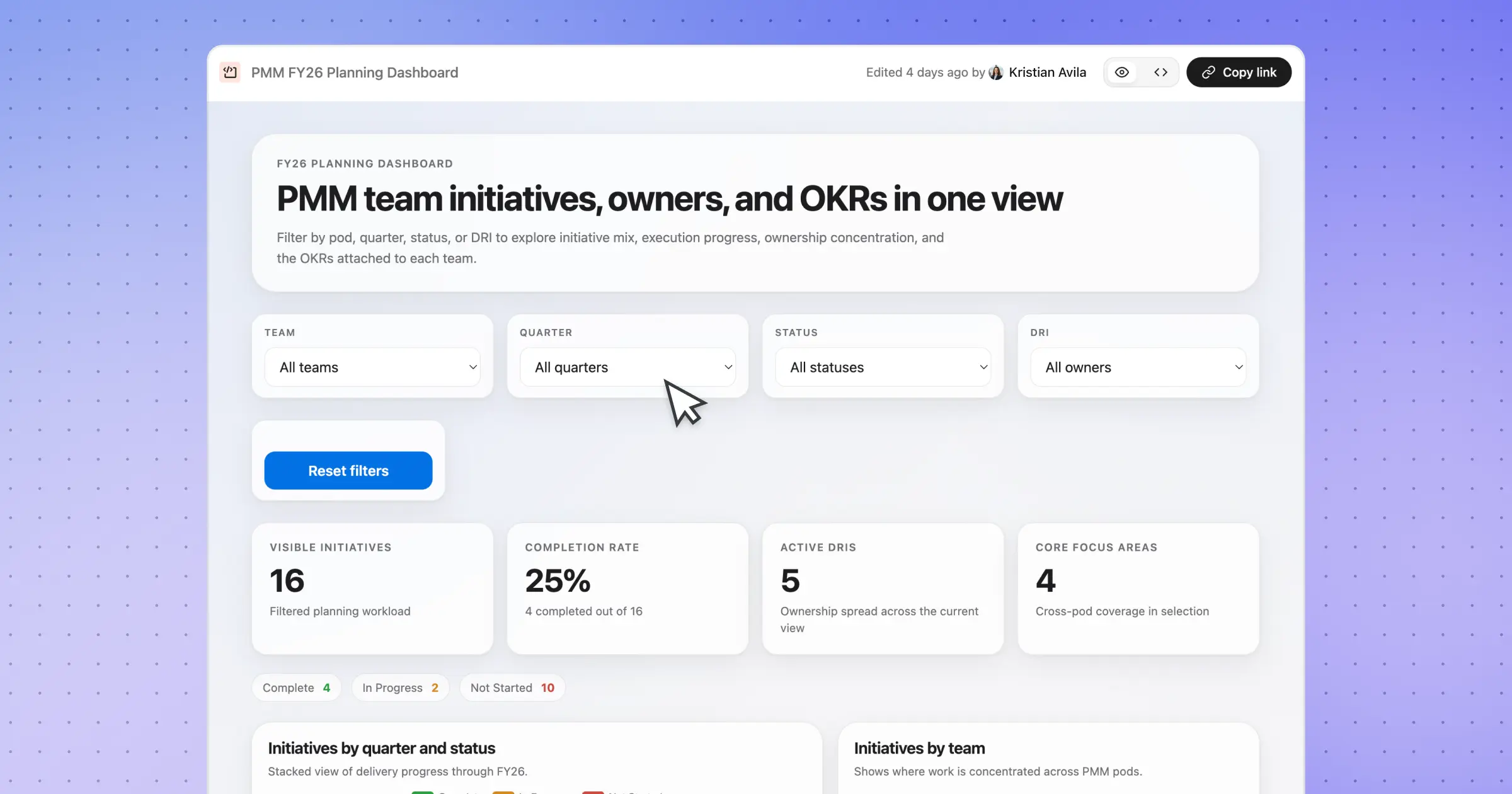Open the Quarter filter dropdown
Screen dimensions: 1512x794
pyautogui.click(x=627, y=367)
